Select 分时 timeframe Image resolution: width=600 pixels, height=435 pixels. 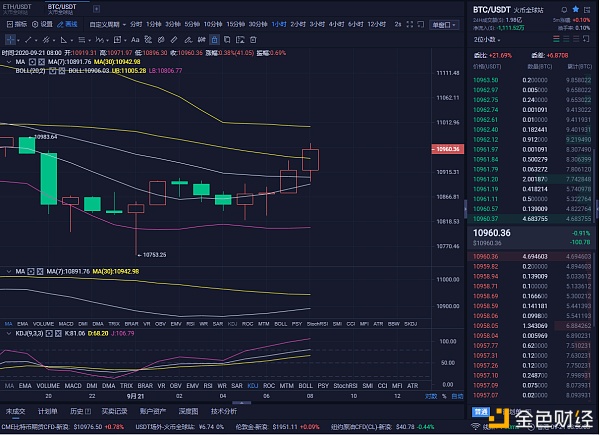click(136, 24)
